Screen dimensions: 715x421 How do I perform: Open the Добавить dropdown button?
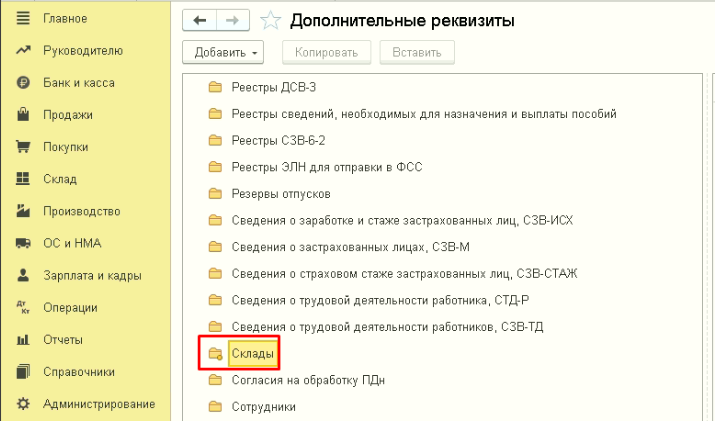click(223, 52)
